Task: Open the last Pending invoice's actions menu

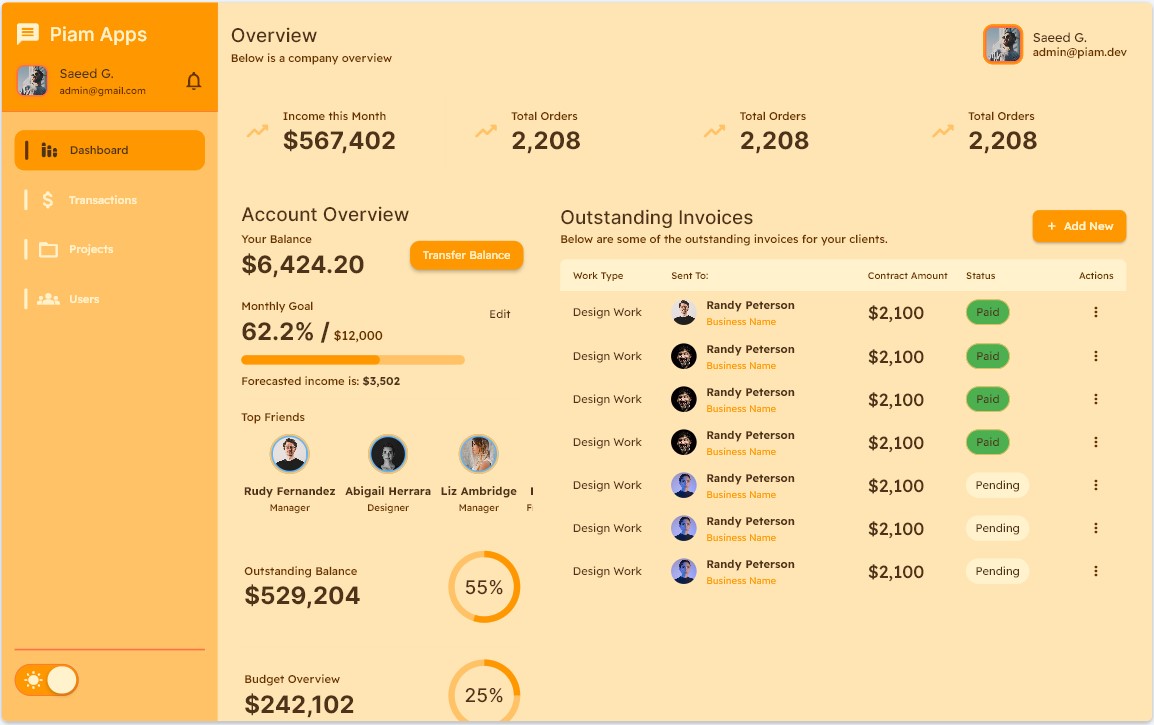Action: click(x=1096, y=571)
